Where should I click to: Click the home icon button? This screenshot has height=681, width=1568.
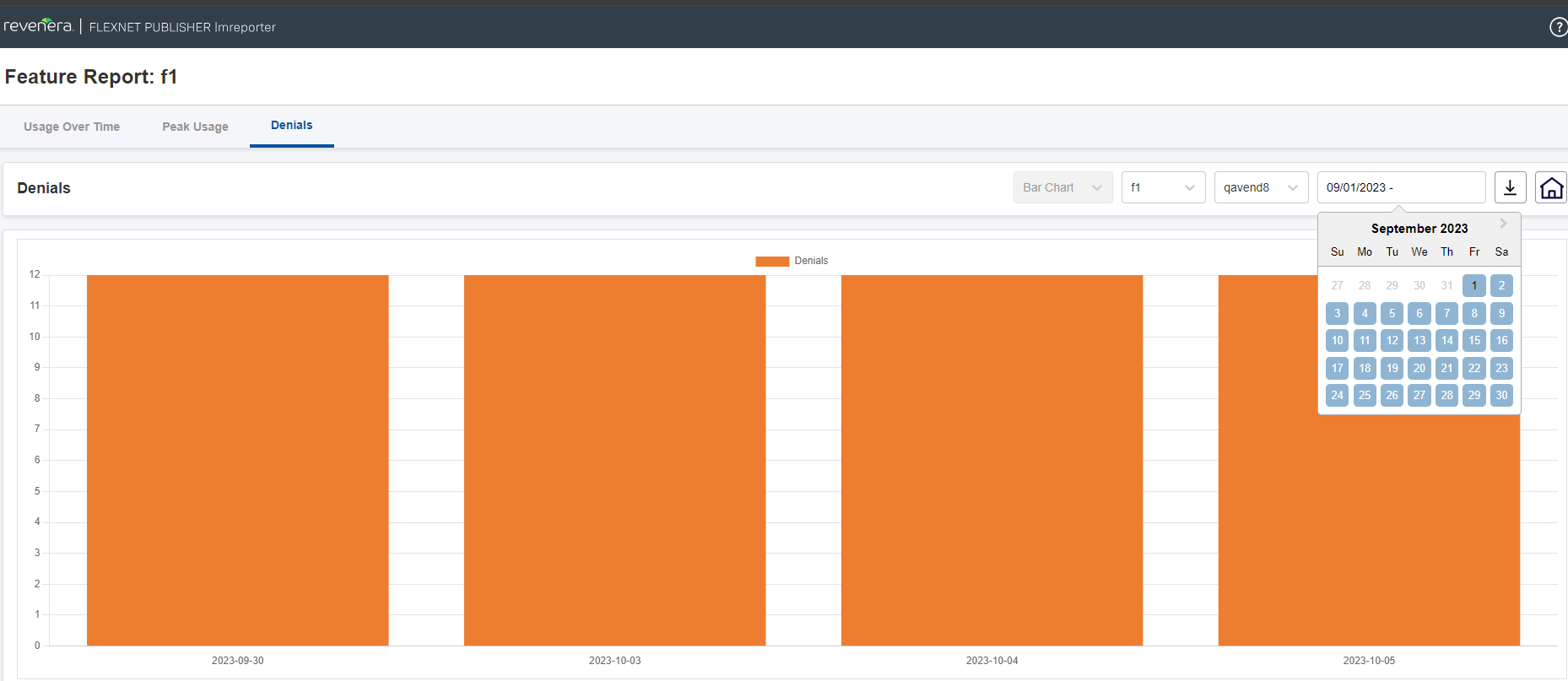1551,187
